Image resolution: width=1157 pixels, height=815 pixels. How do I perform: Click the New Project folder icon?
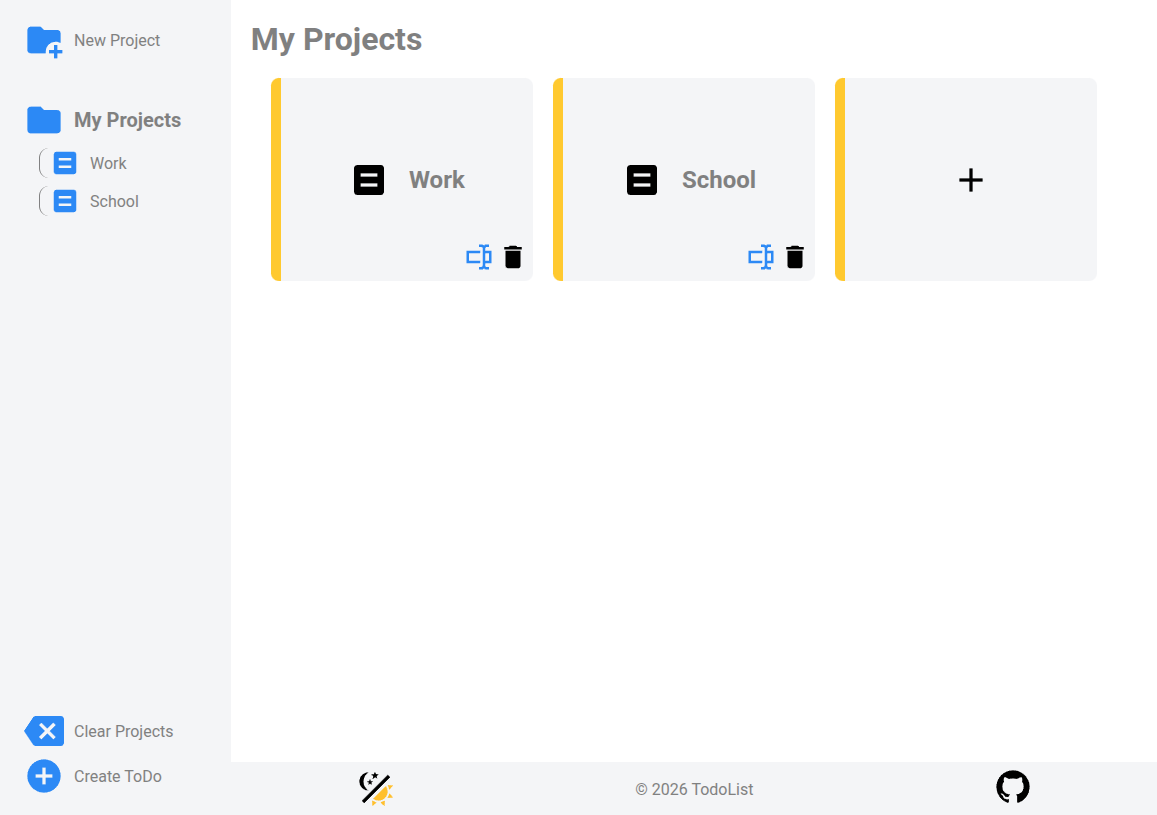[x=44, y=41]
